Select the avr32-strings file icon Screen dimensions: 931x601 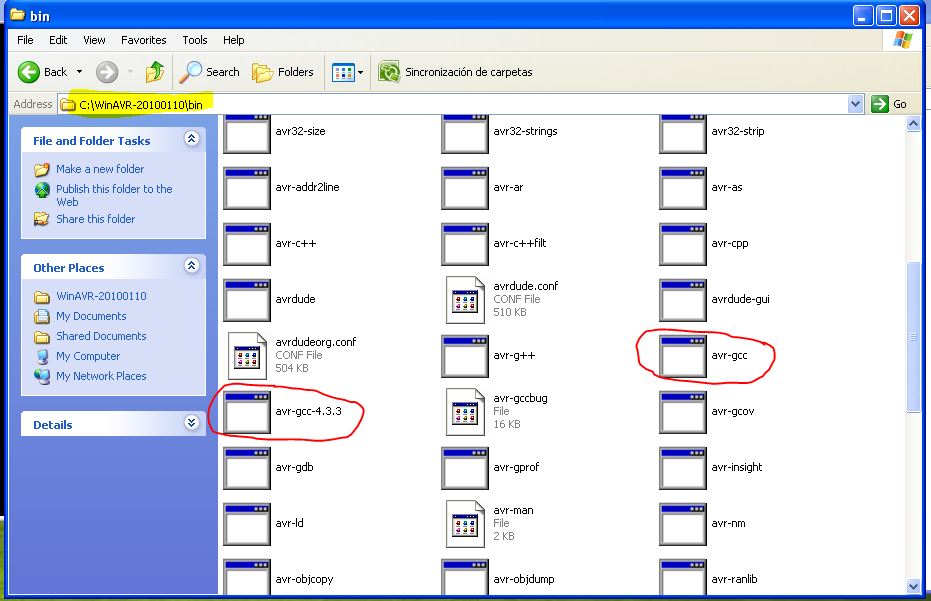coord(464,134)
